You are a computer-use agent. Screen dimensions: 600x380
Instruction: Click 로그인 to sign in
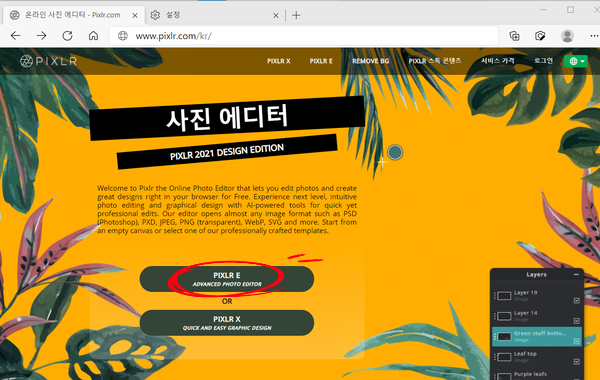[543, 61]
